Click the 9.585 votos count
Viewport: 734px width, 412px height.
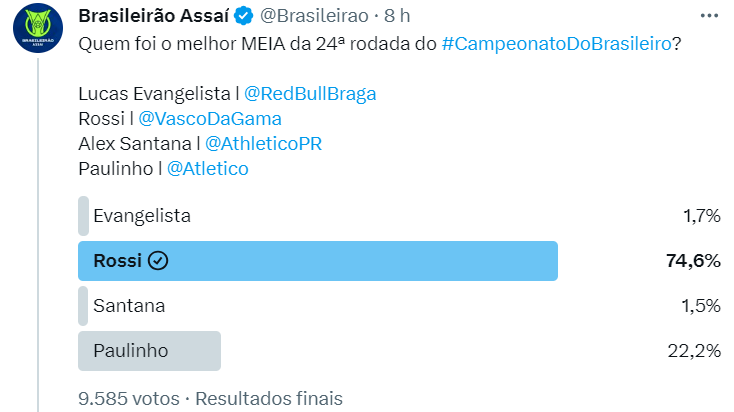tap(129, 398)
